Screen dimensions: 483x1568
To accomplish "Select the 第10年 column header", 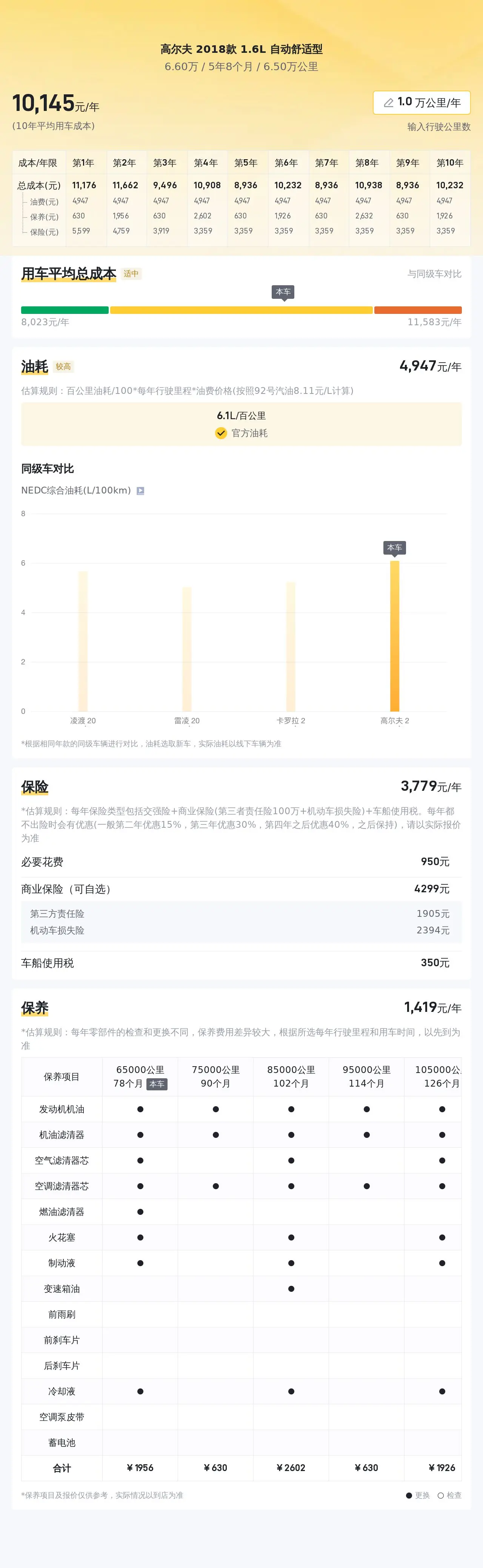I will pos(450,163).
